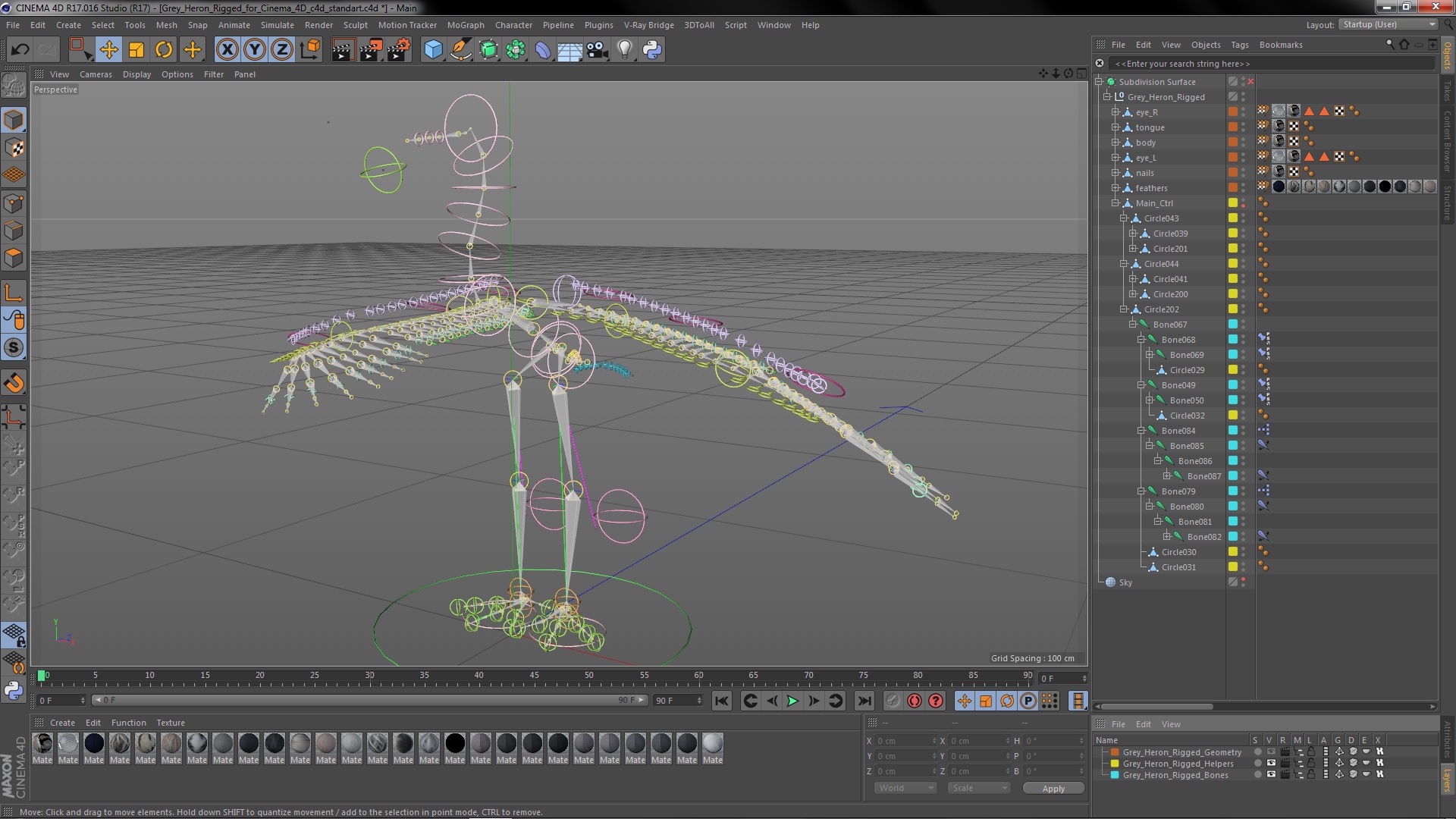Screen dimensions: 1456x819
Task: Collapse the Subdivision Surface tree node
Action: tap(1098, 82)
